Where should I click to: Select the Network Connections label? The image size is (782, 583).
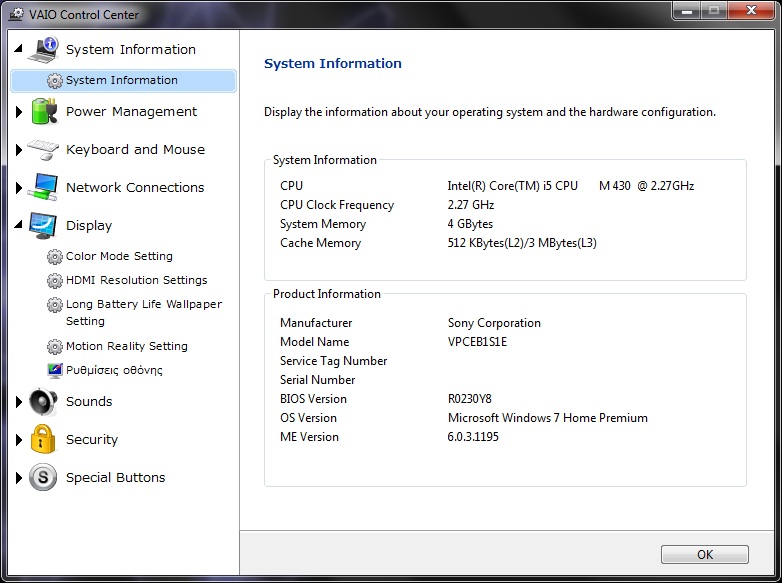135,187
